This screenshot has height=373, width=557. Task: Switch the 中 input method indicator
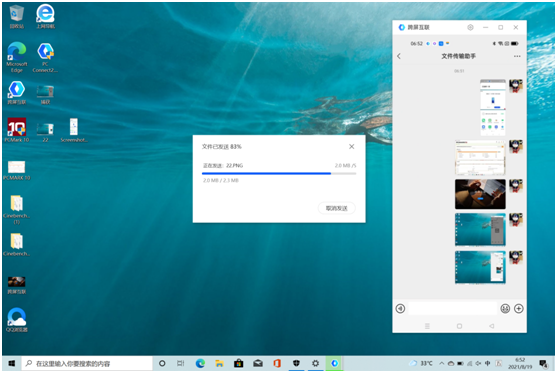click(x=487, y=363)
